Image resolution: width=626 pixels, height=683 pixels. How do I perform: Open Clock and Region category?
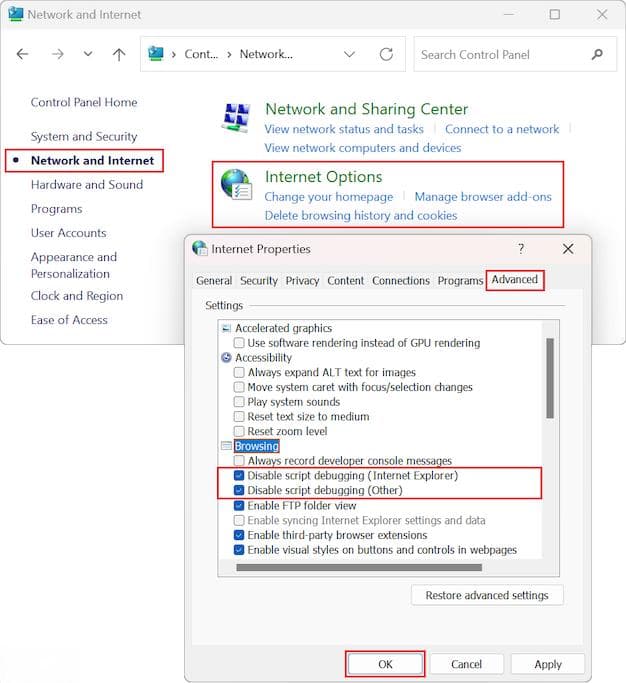click(x=77, y=296)
